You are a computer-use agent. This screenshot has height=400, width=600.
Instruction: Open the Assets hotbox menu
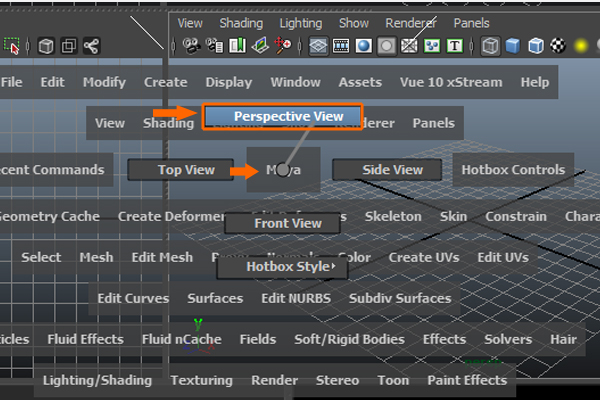[360, 82]
